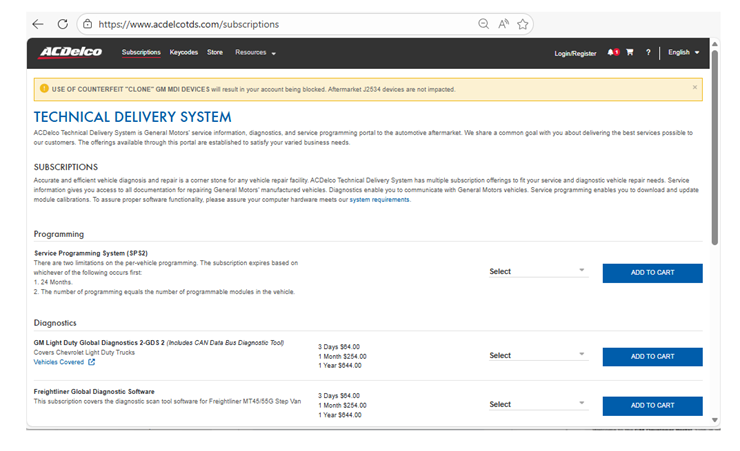Open the Select dropdown for GM Light Duty Global Diagnostics

pos(538,356)
